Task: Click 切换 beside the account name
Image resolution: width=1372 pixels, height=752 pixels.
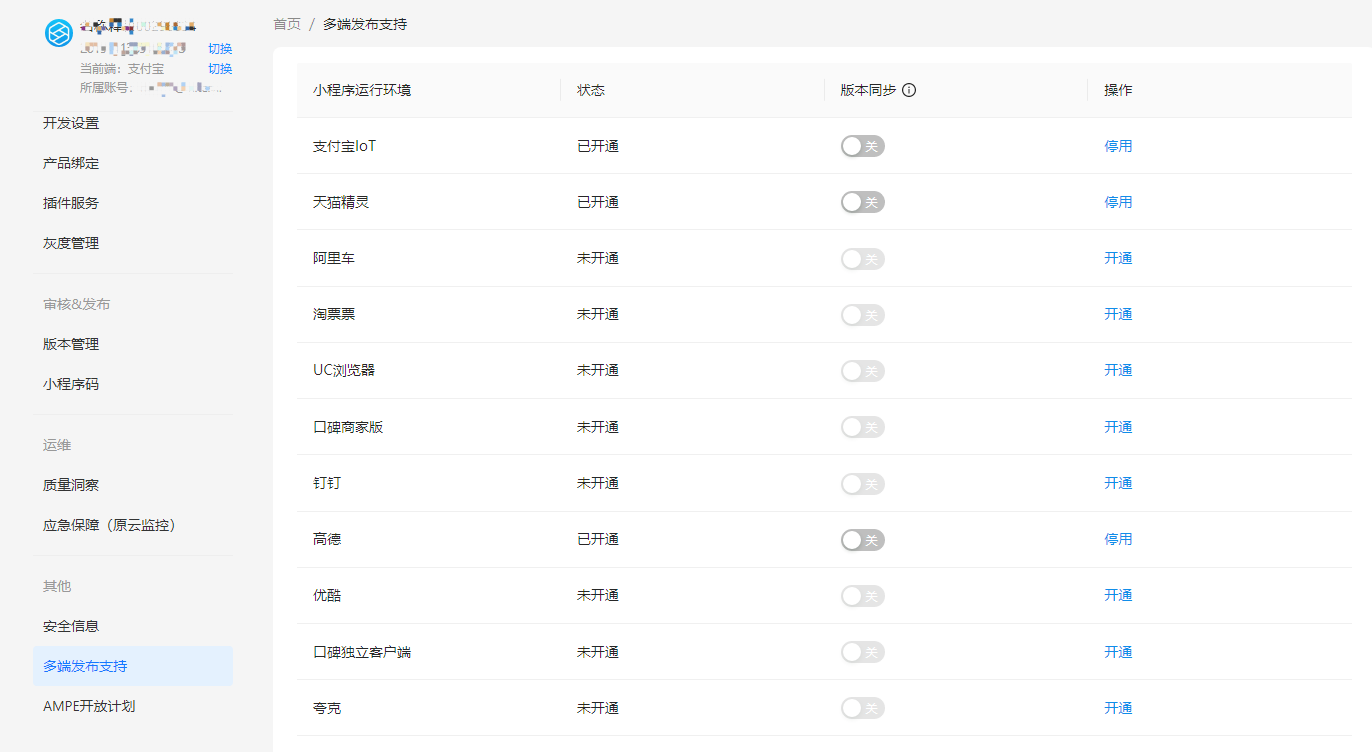Action: pos(220,49)
